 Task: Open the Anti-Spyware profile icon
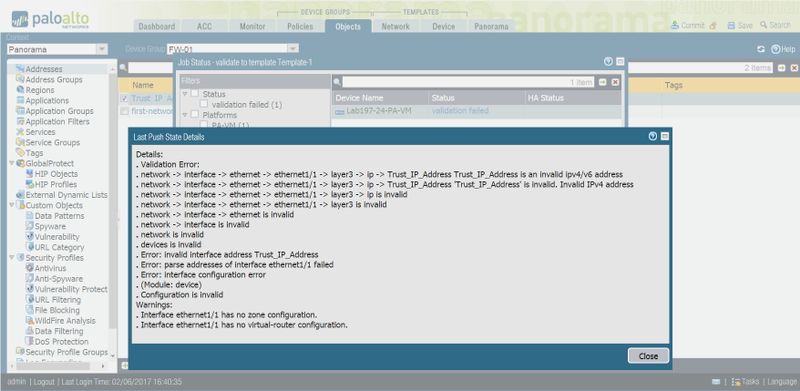(30, 278)
